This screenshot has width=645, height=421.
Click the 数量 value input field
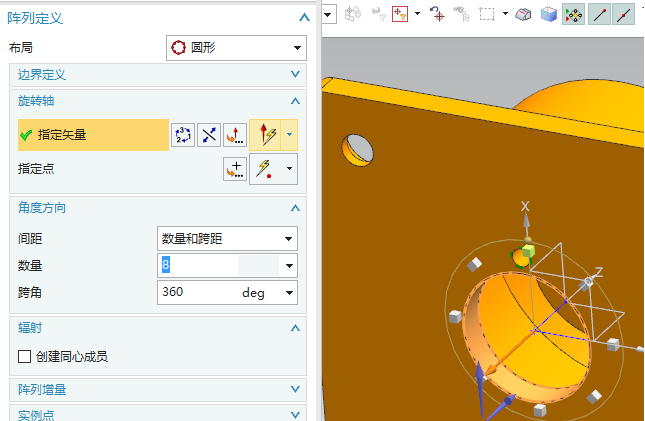[197, 265]
